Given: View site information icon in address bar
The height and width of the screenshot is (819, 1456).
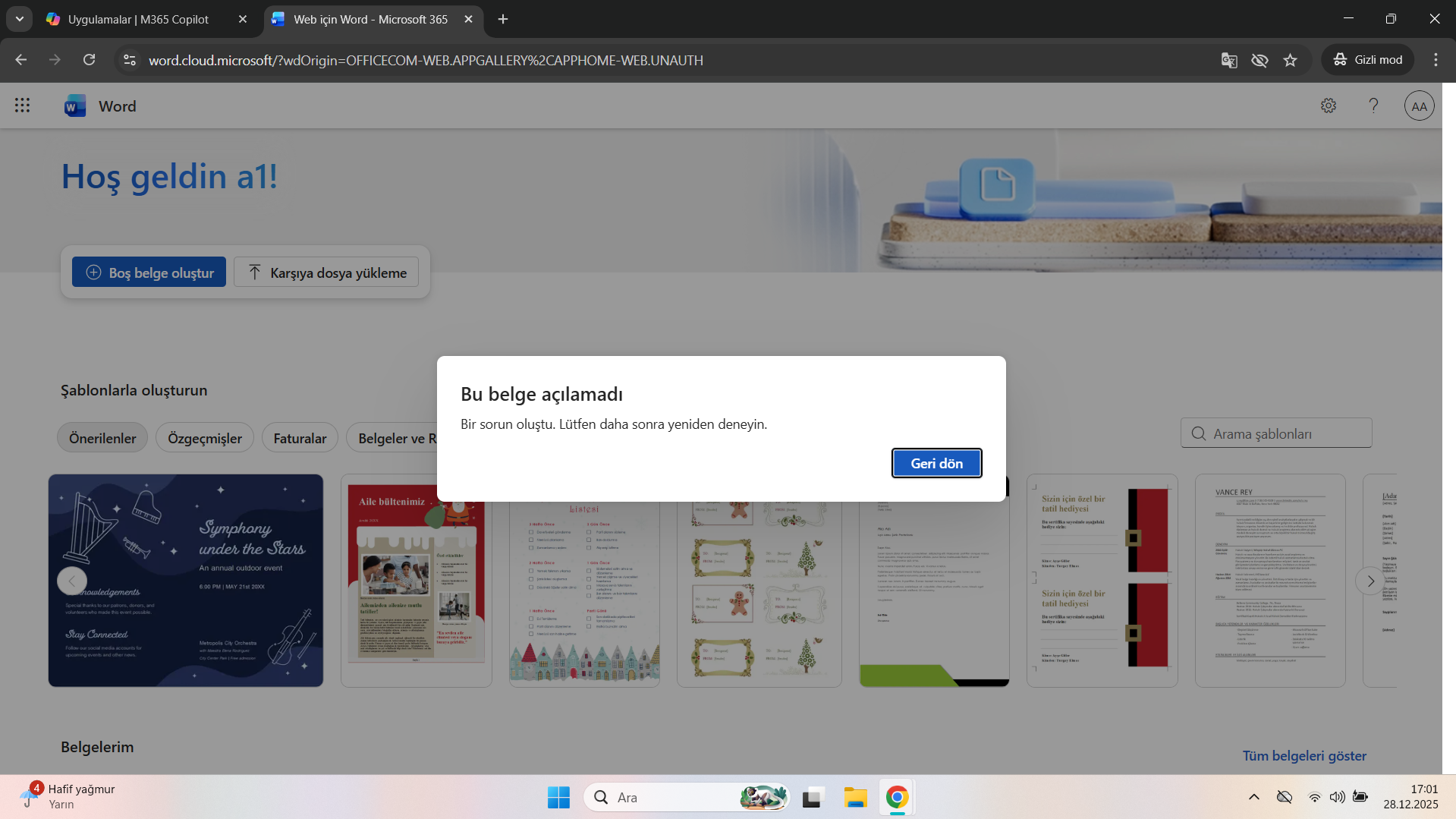Looking at the screenshot, I should (130, 60).
